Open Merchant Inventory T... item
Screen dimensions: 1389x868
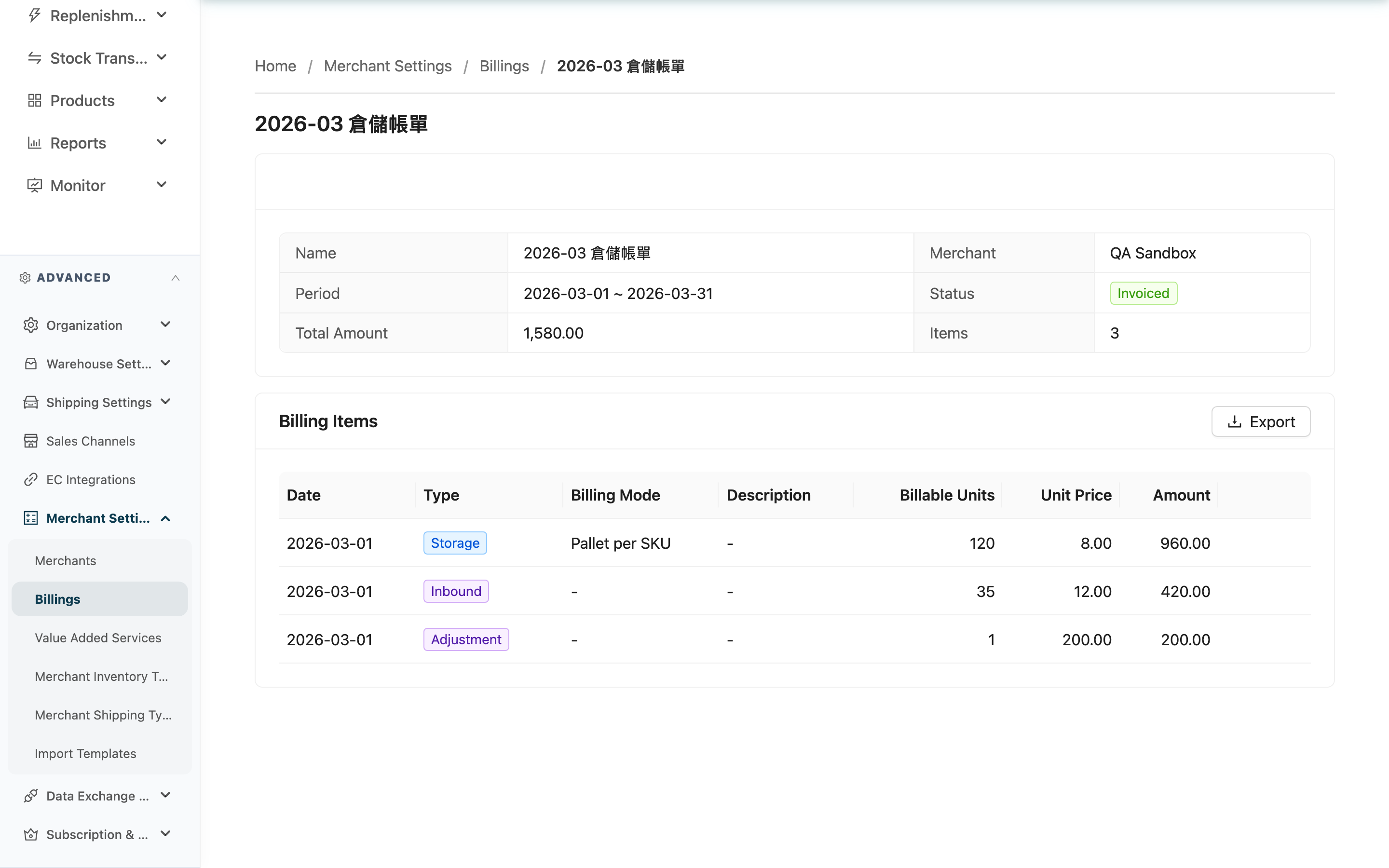click(x=100, y=676)
